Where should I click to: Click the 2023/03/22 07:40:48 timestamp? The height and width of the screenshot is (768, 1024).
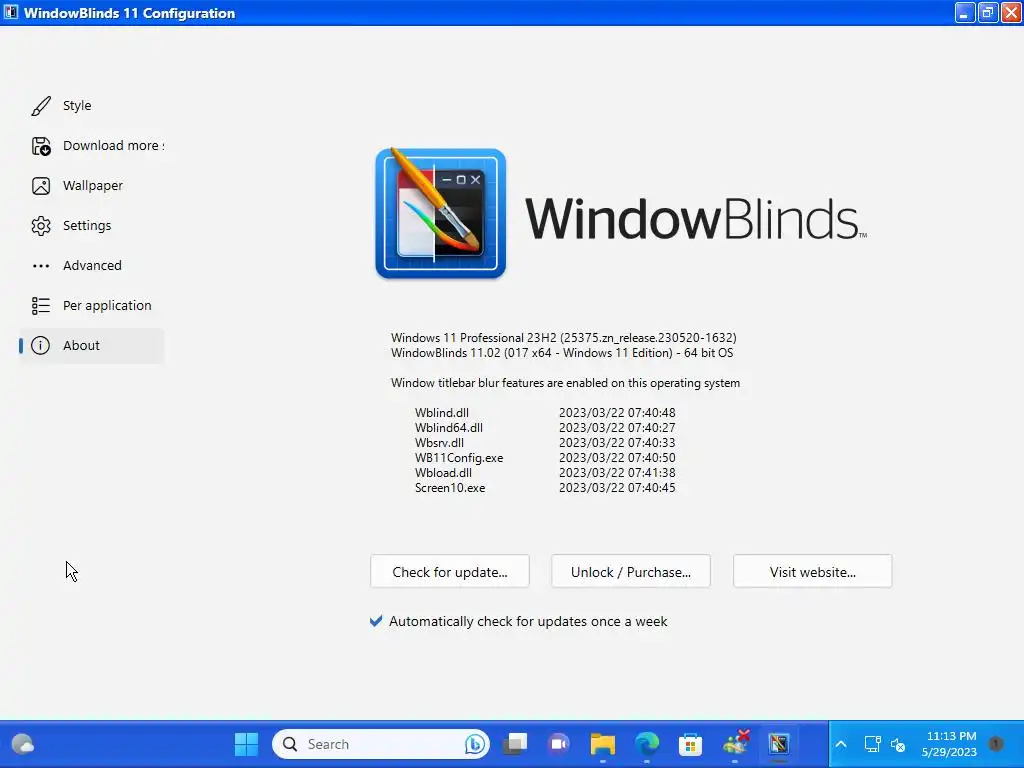(x=617, y=413)
